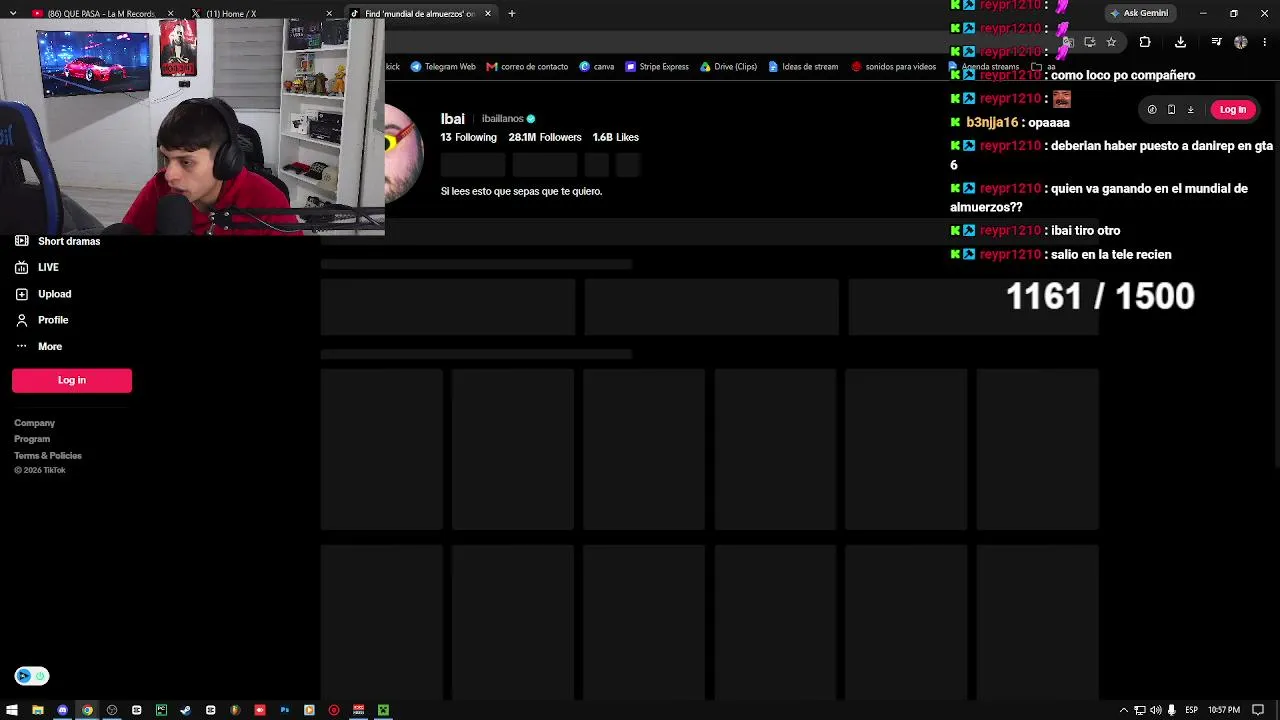The width and height of the screenshot is (1280, 720).
Task: Open the Stripe Express bookmark
Action: click(657, 67)
